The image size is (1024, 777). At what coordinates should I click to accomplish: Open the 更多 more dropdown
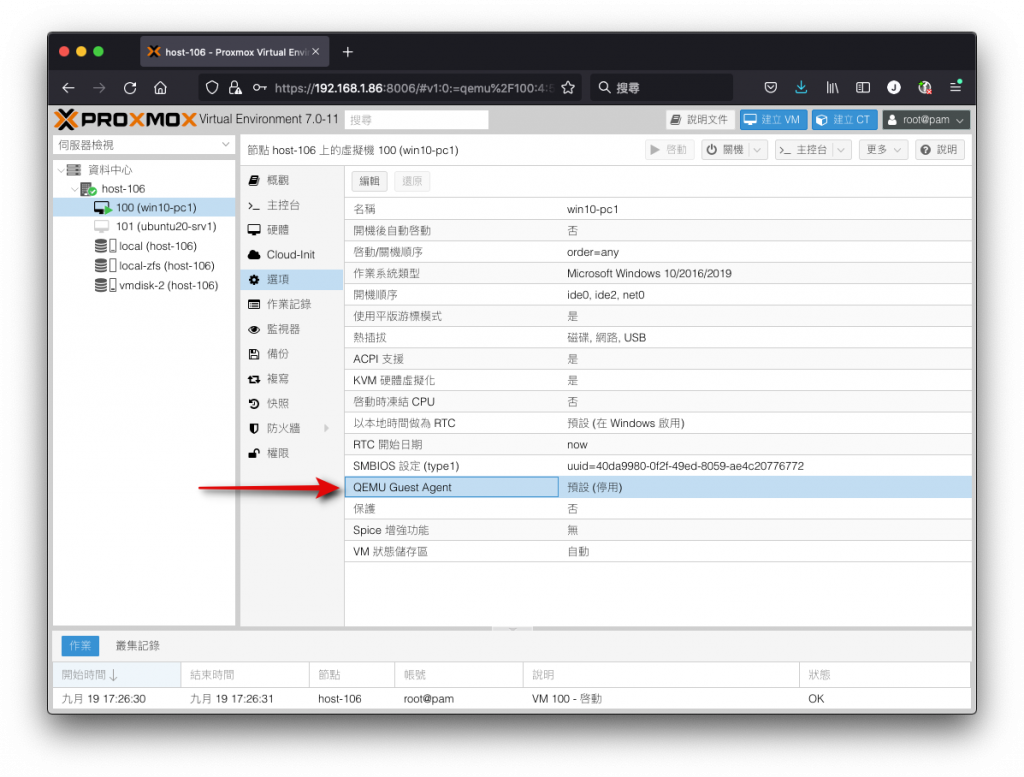click(883, 150)
